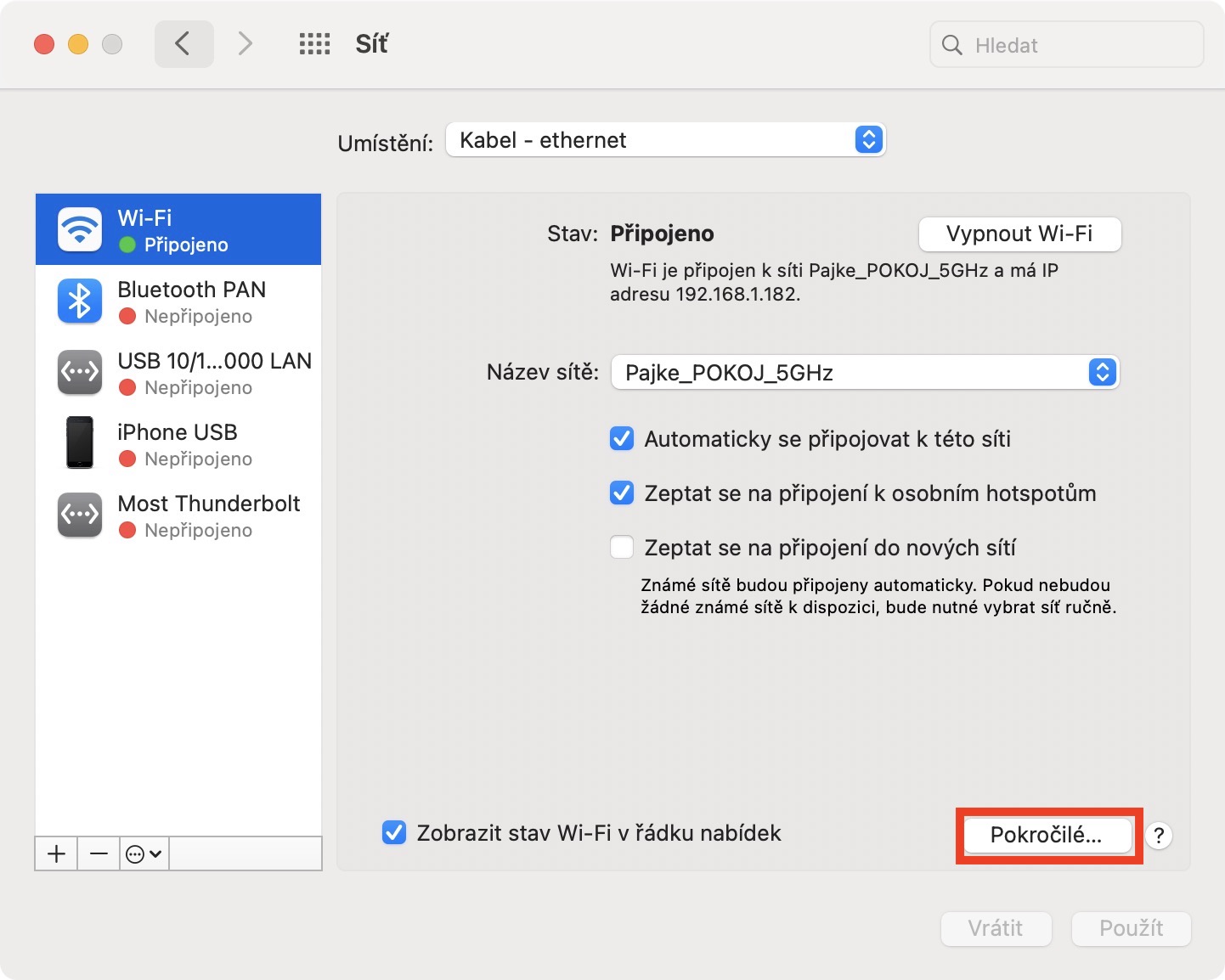
Task: Choose the iPhone USB device icon
Action: pos(80,442)
